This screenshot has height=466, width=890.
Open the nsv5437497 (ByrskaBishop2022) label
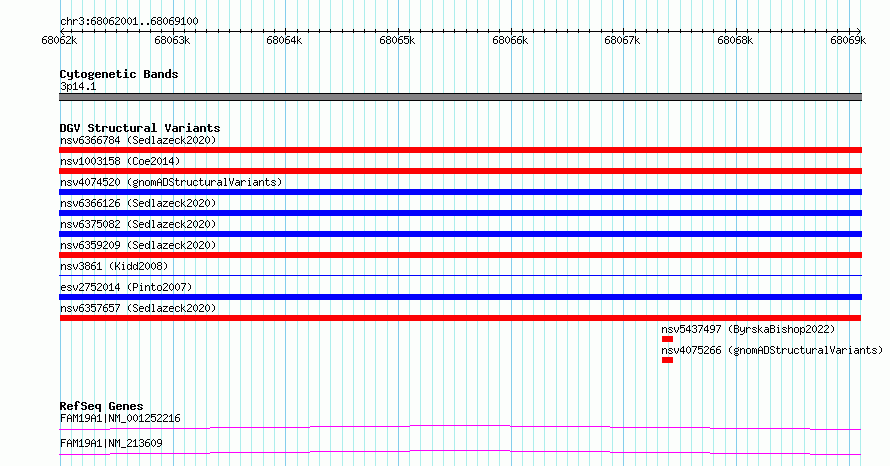pos(748,329)
